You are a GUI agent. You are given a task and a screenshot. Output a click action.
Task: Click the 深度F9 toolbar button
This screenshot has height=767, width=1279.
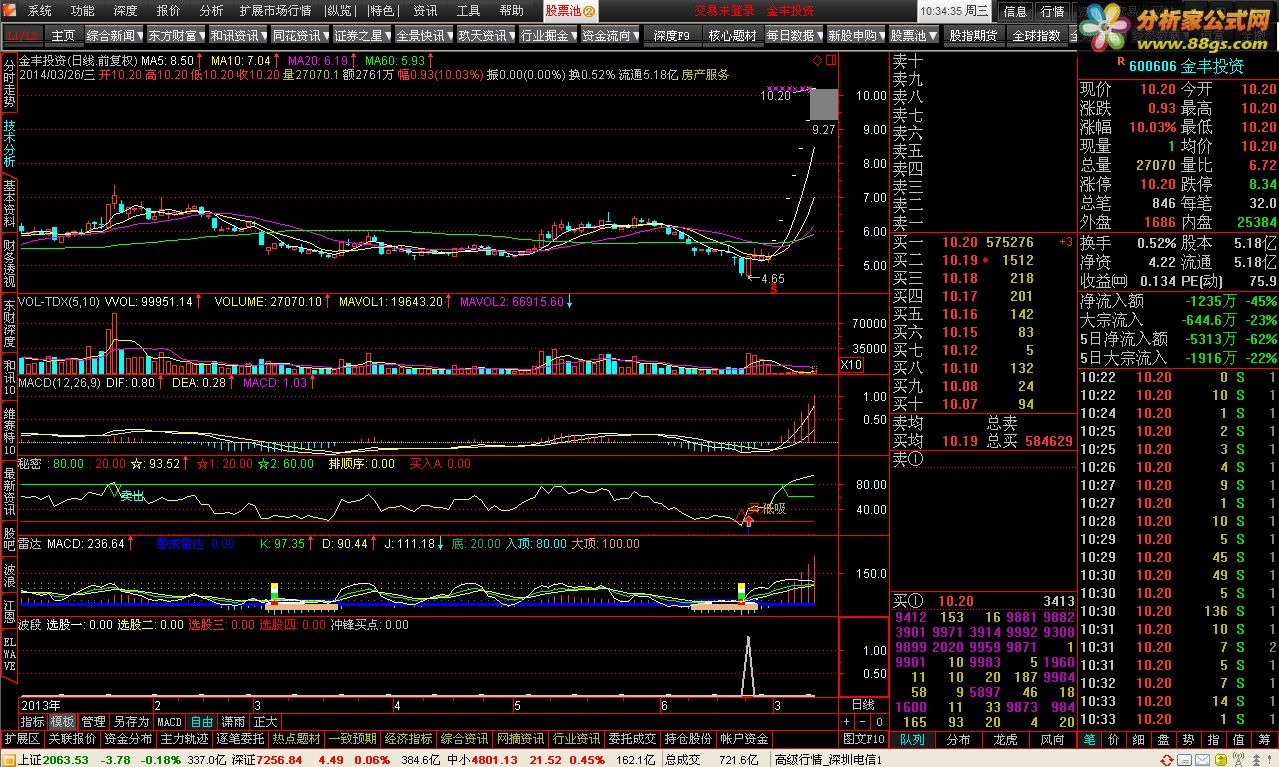coord(672,35)
